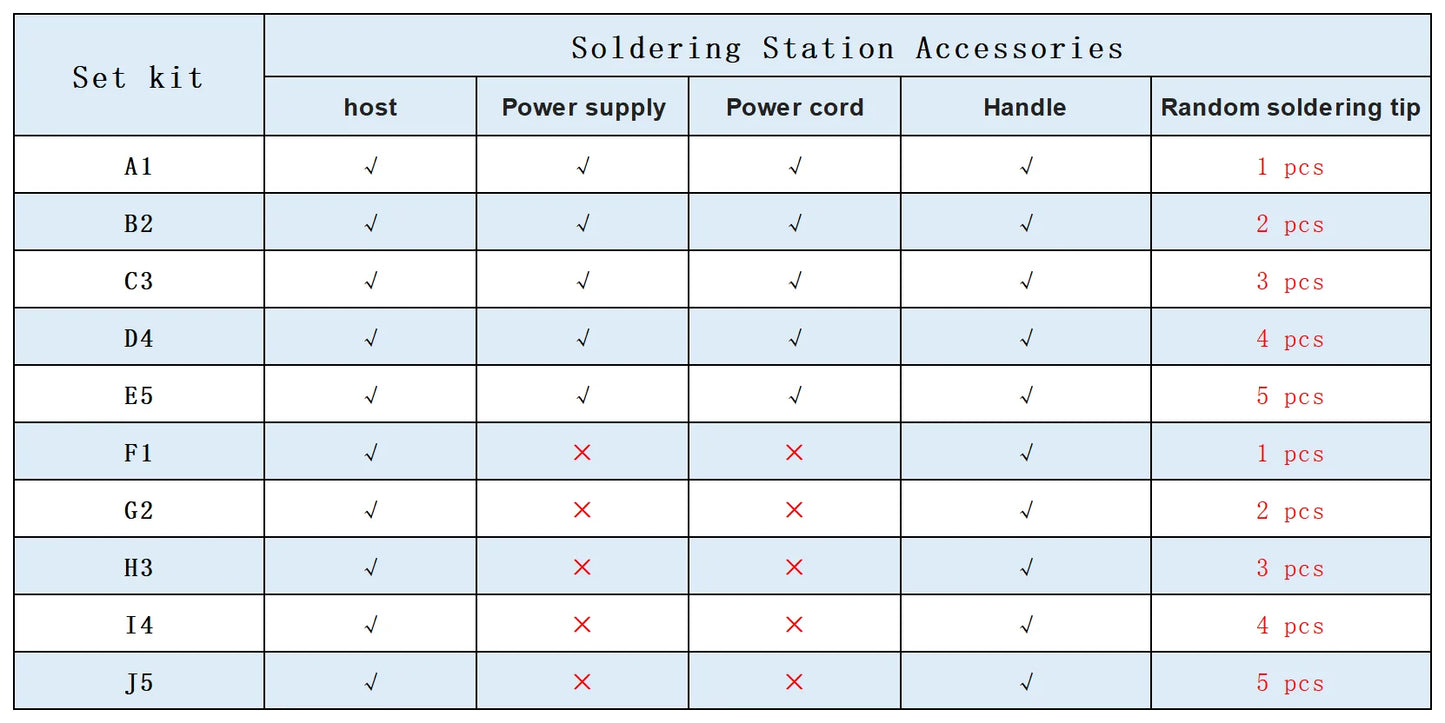This screenshot has width=1445, height=723.
Task: Click the 5 pcs value in row E5
Action: tap(1290, 396)
